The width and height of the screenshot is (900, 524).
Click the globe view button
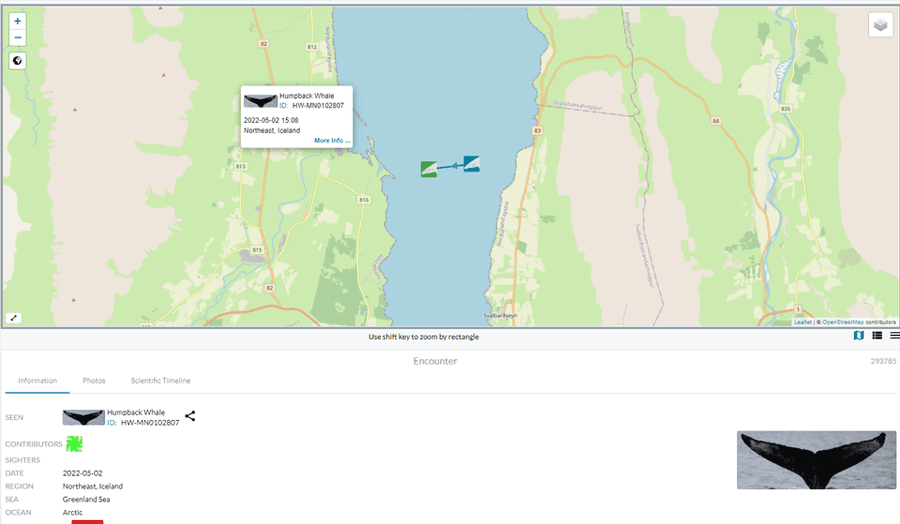coord(17,60)
